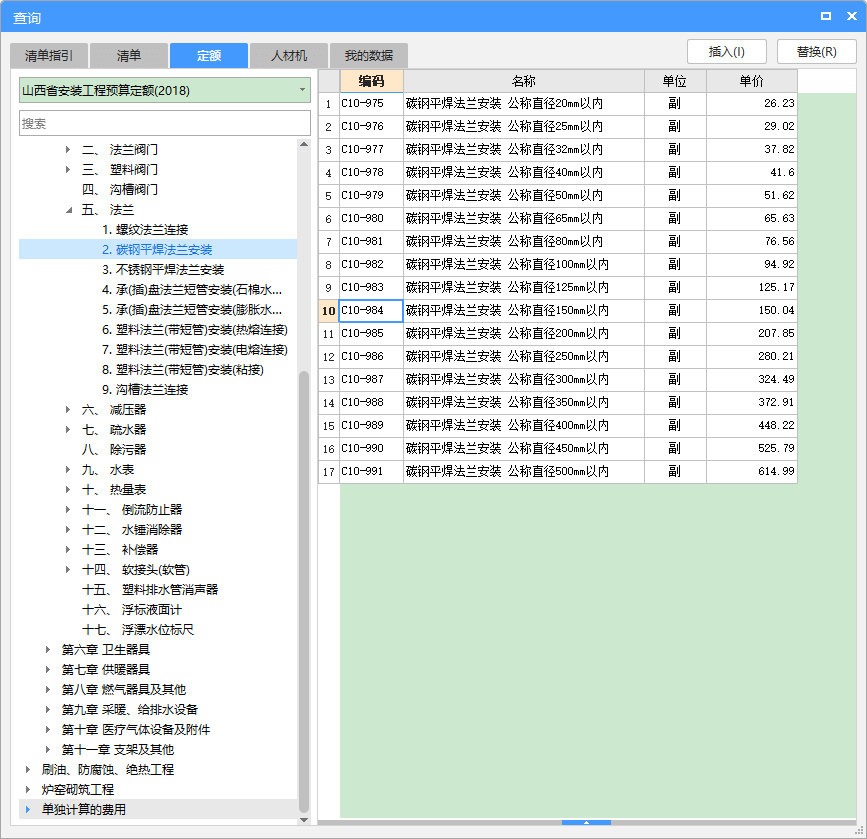
Task: Select row C10-982 in the table
Action: [x=371, y=265]
